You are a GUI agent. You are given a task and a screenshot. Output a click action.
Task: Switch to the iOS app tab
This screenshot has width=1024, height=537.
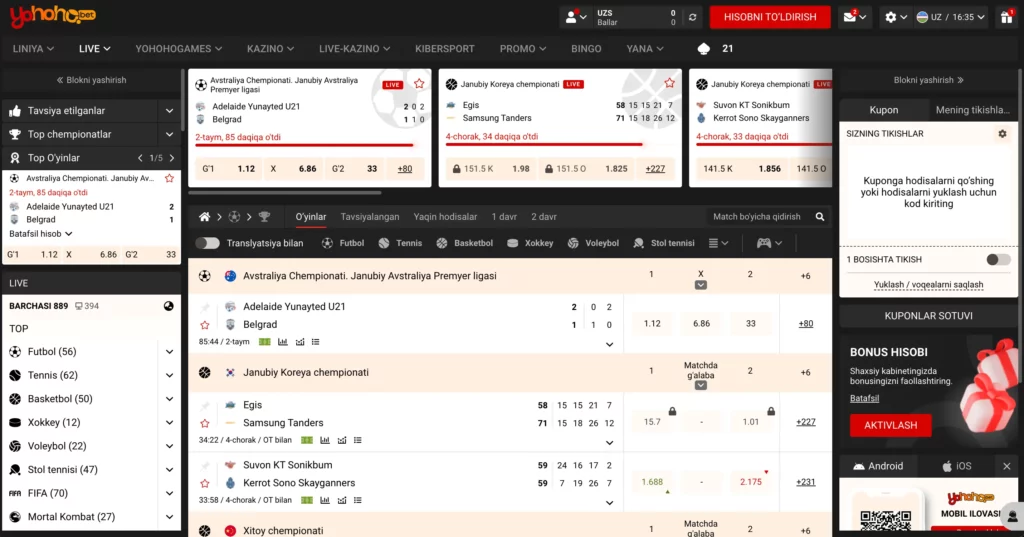(957, 466)
